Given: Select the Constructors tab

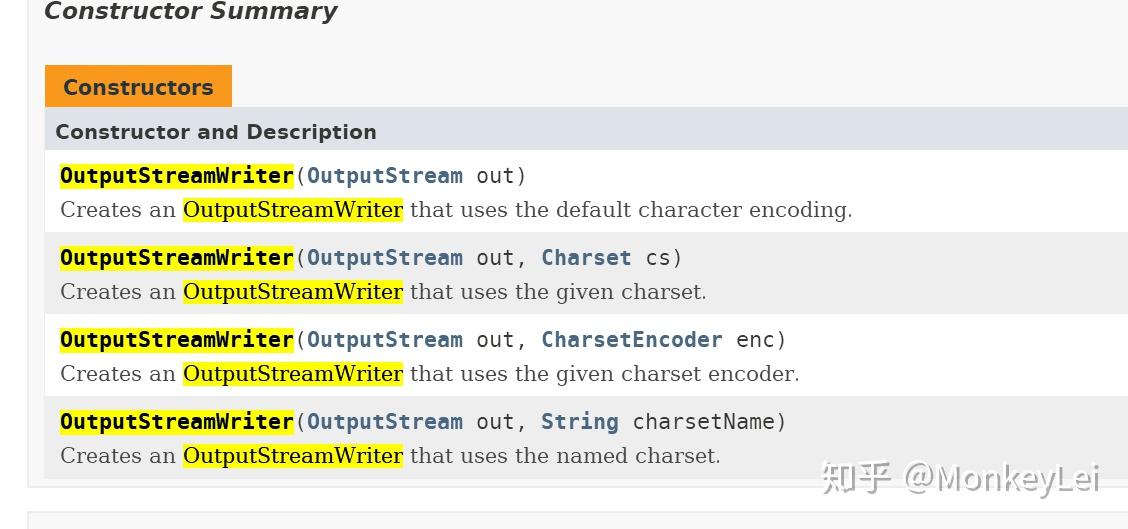Looking at the screenshot, I should [x=138, y=87].
